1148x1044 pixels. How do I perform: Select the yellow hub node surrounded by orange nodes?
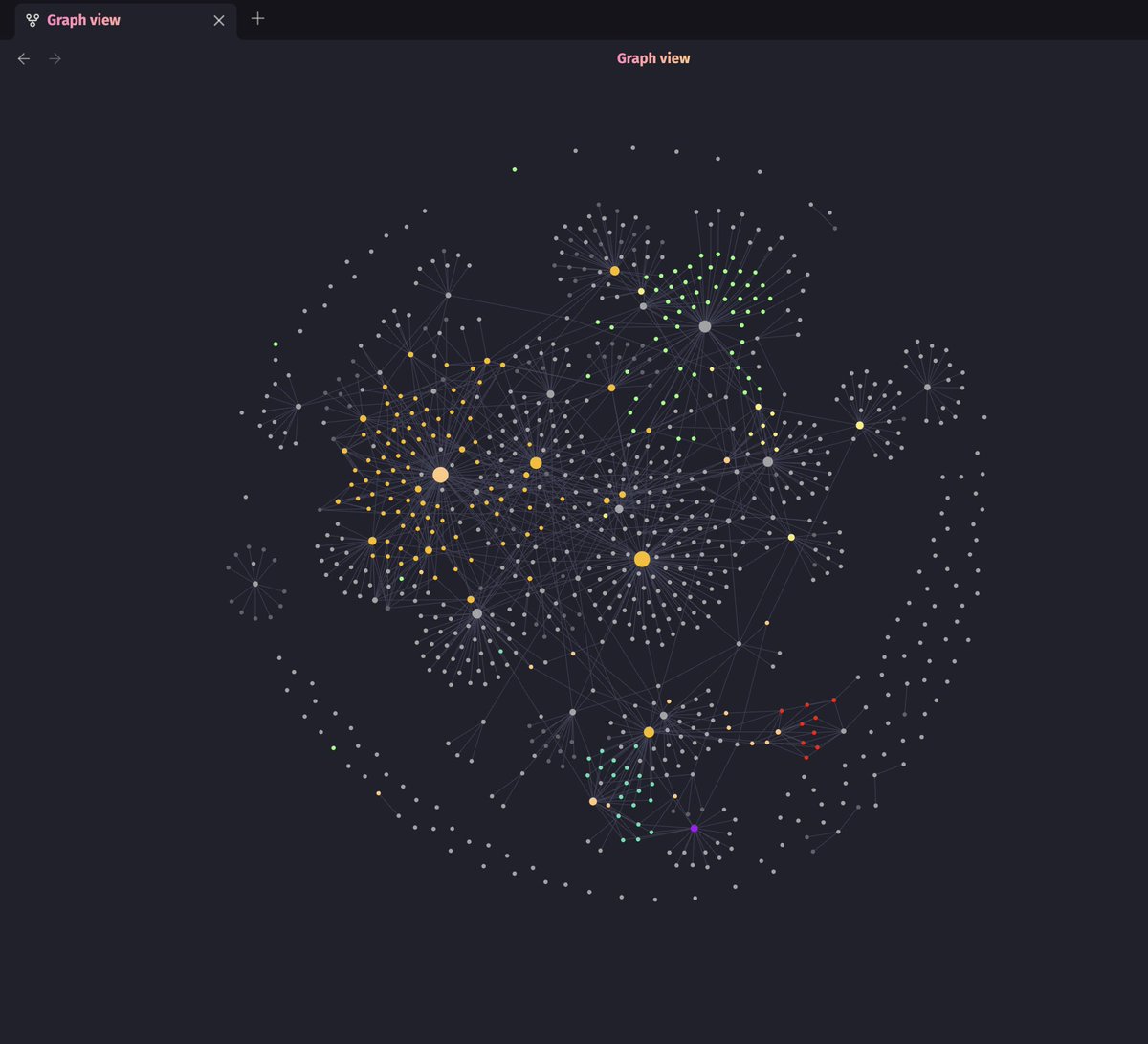click(x=439, y=474)
